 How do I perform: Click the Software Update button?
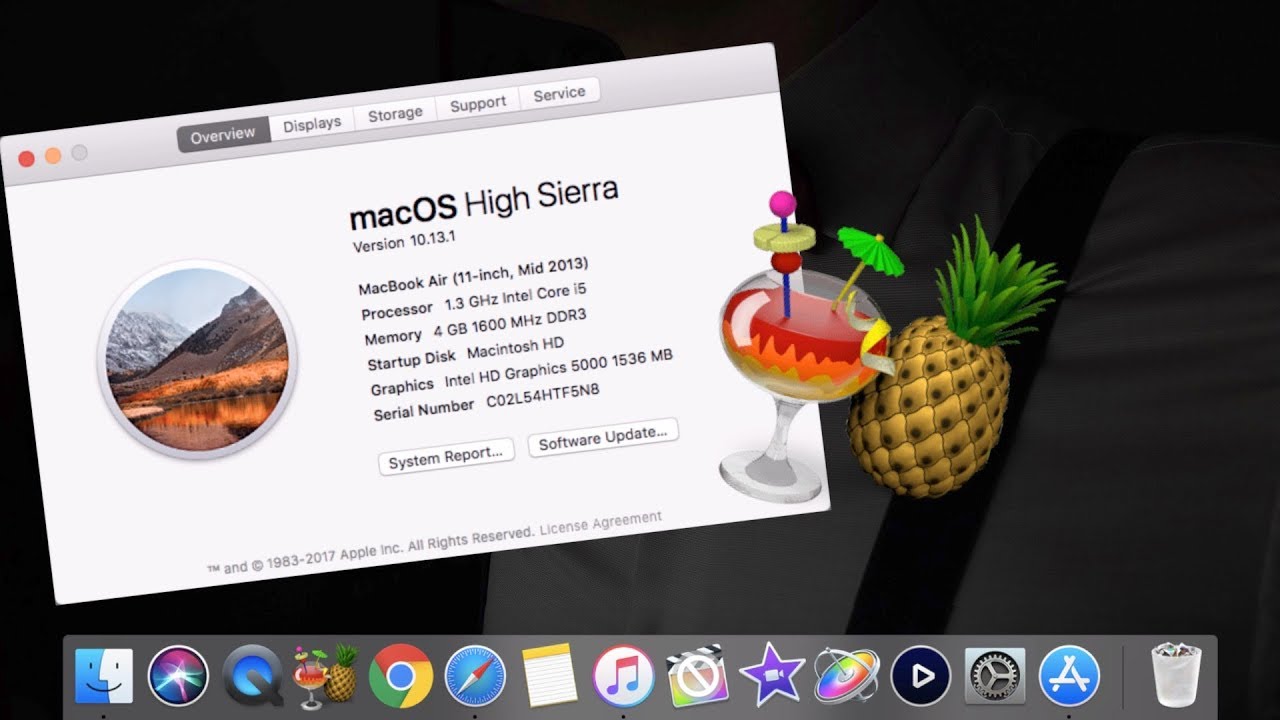pos(603,438)
